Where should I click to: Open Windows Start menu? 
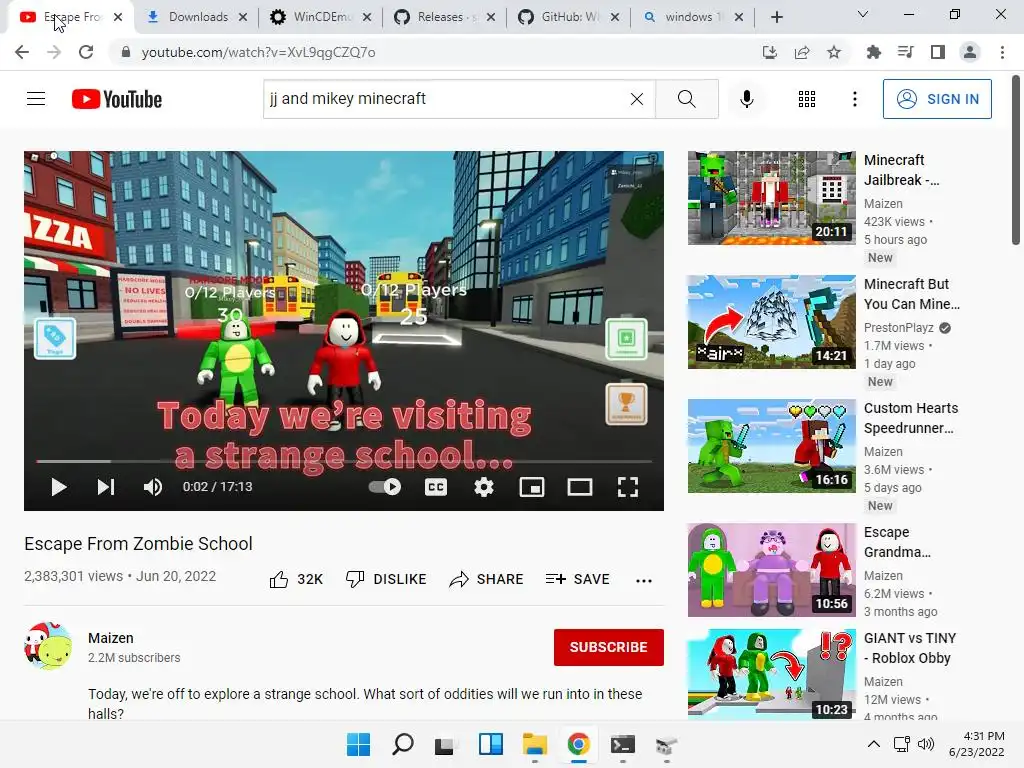[358, 744]
